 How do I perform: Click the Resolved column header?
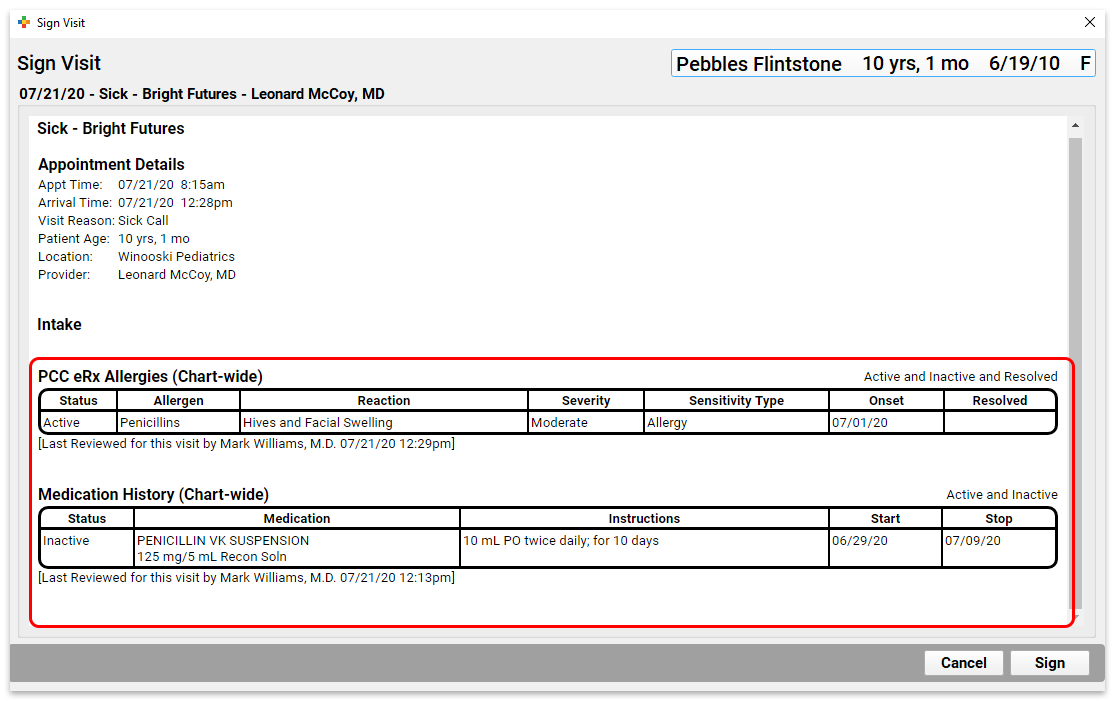[1000, 400]
